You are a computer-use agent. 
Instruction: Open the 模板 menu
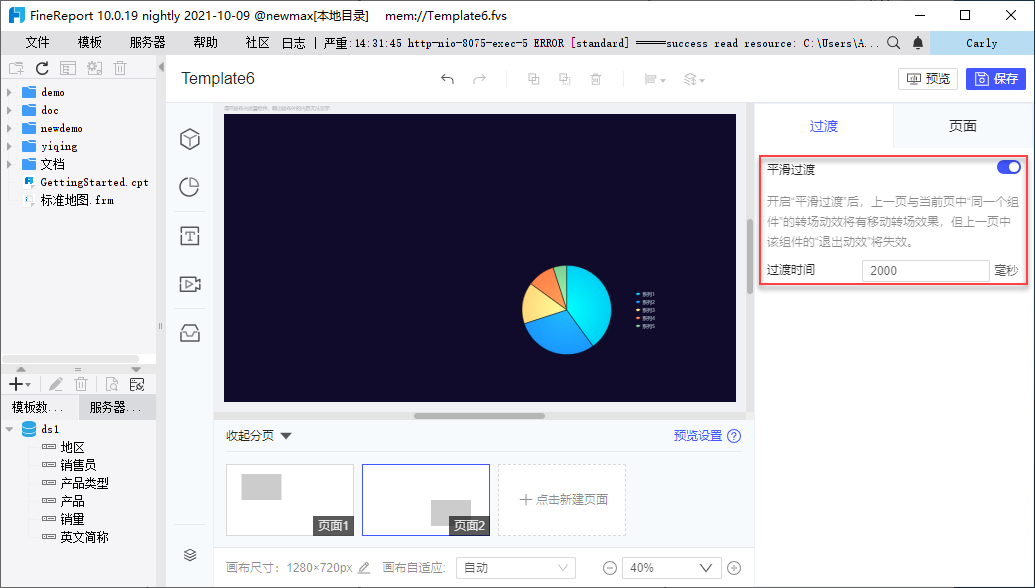(x=90, y=43)
